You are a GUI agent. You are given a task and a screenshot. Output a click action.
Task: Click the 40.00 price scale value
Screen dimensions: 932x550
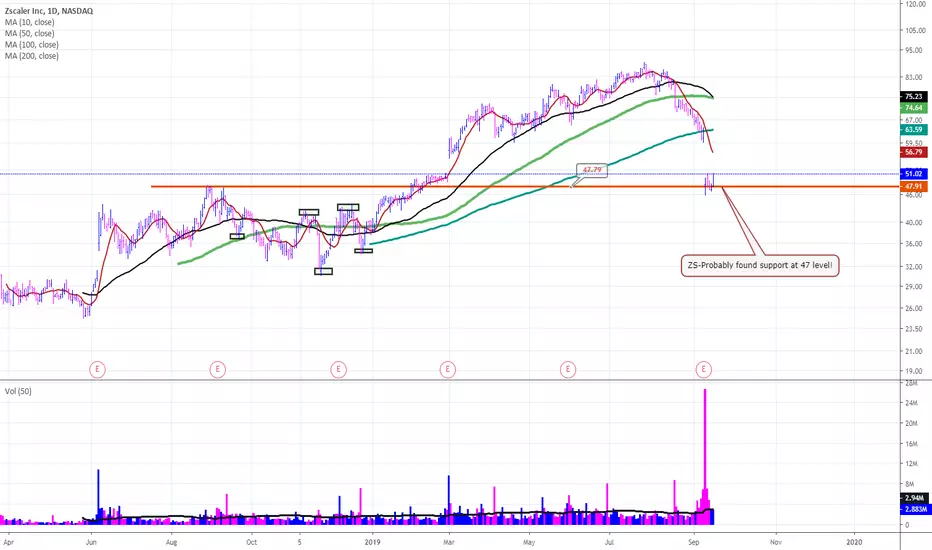click(915, 223)
